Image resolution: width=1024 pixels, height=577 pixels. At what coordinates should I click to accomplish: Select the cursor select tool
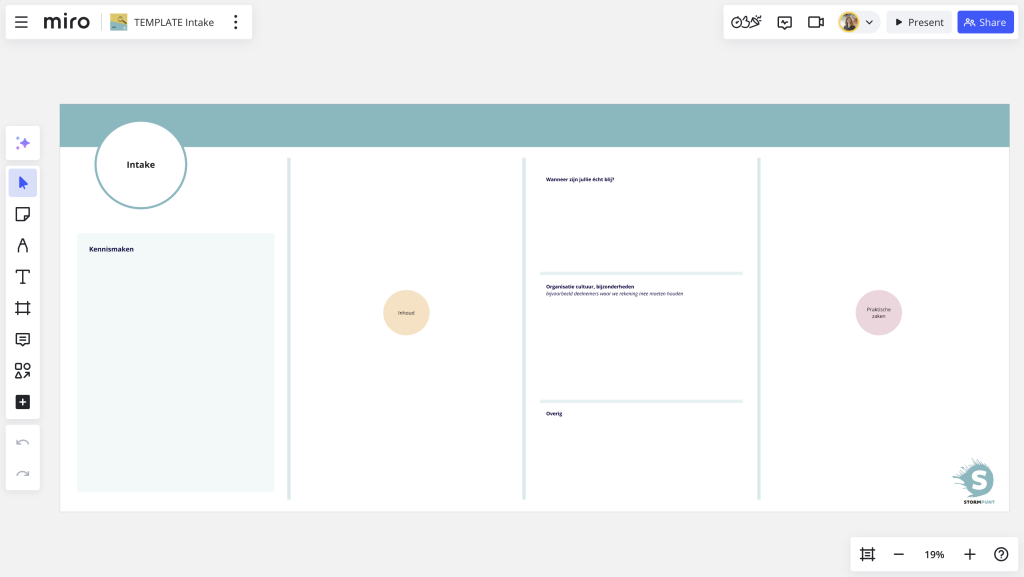[23, 183]
